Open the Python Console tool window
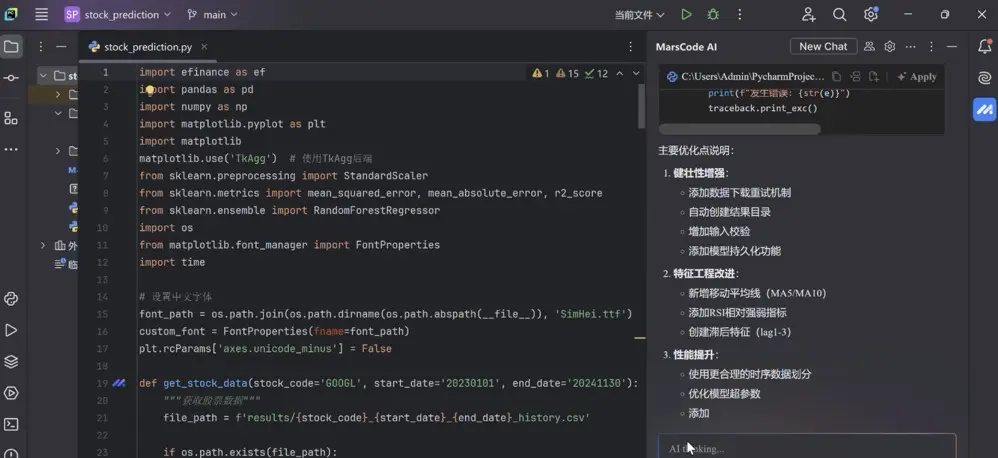The image size is (998, 458). pos(11,298)
